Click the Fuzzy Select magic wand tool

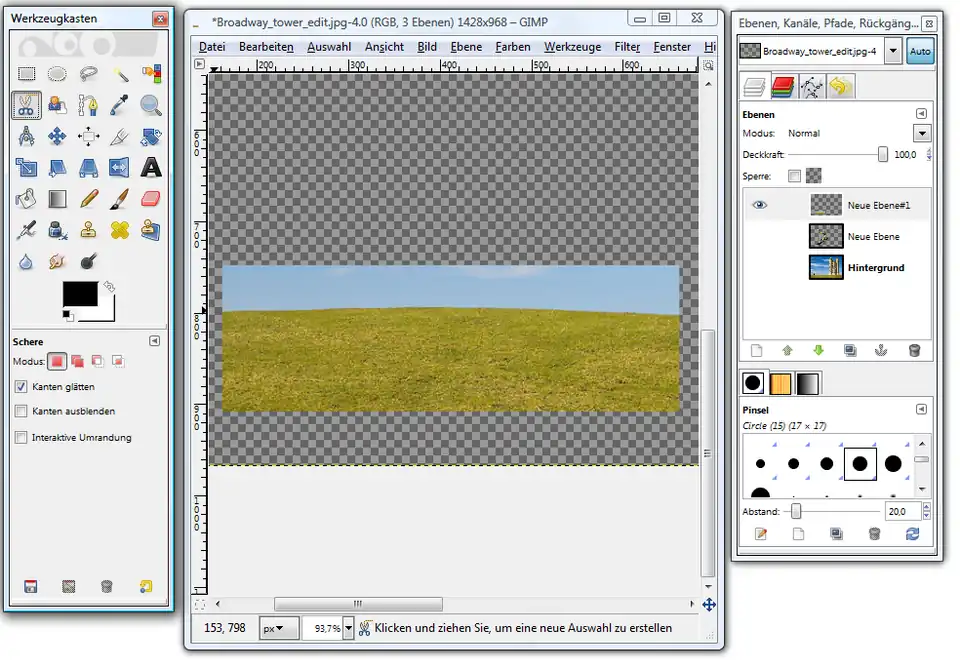[x=120, y=74]
